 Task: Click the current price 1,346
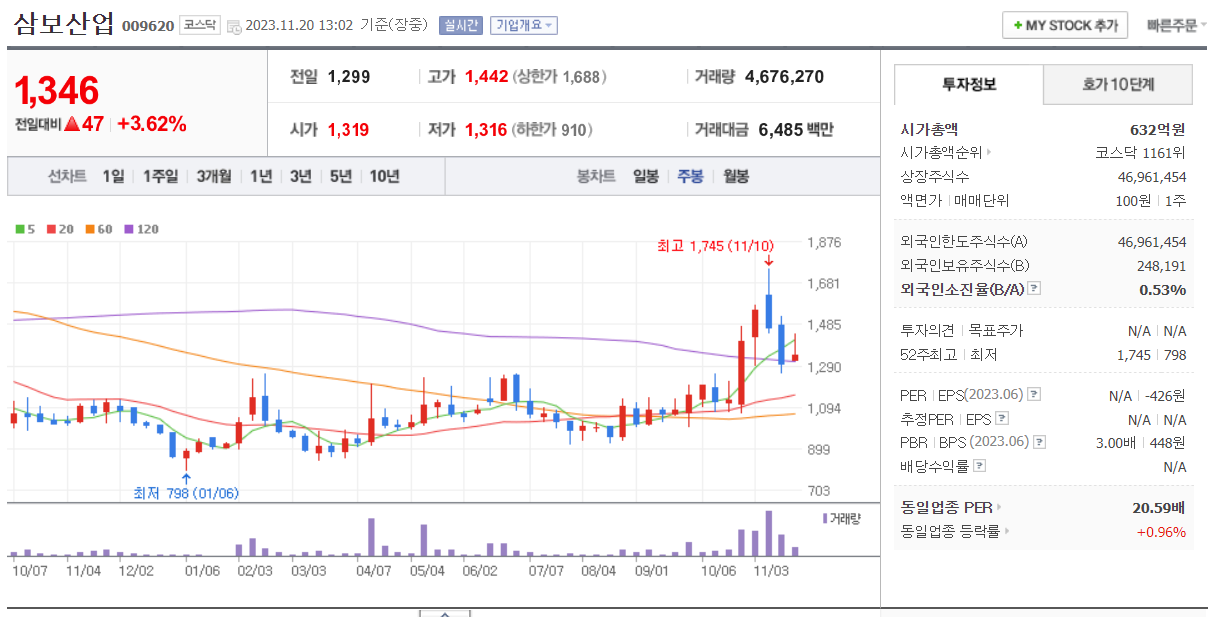(x=57, y=91)
